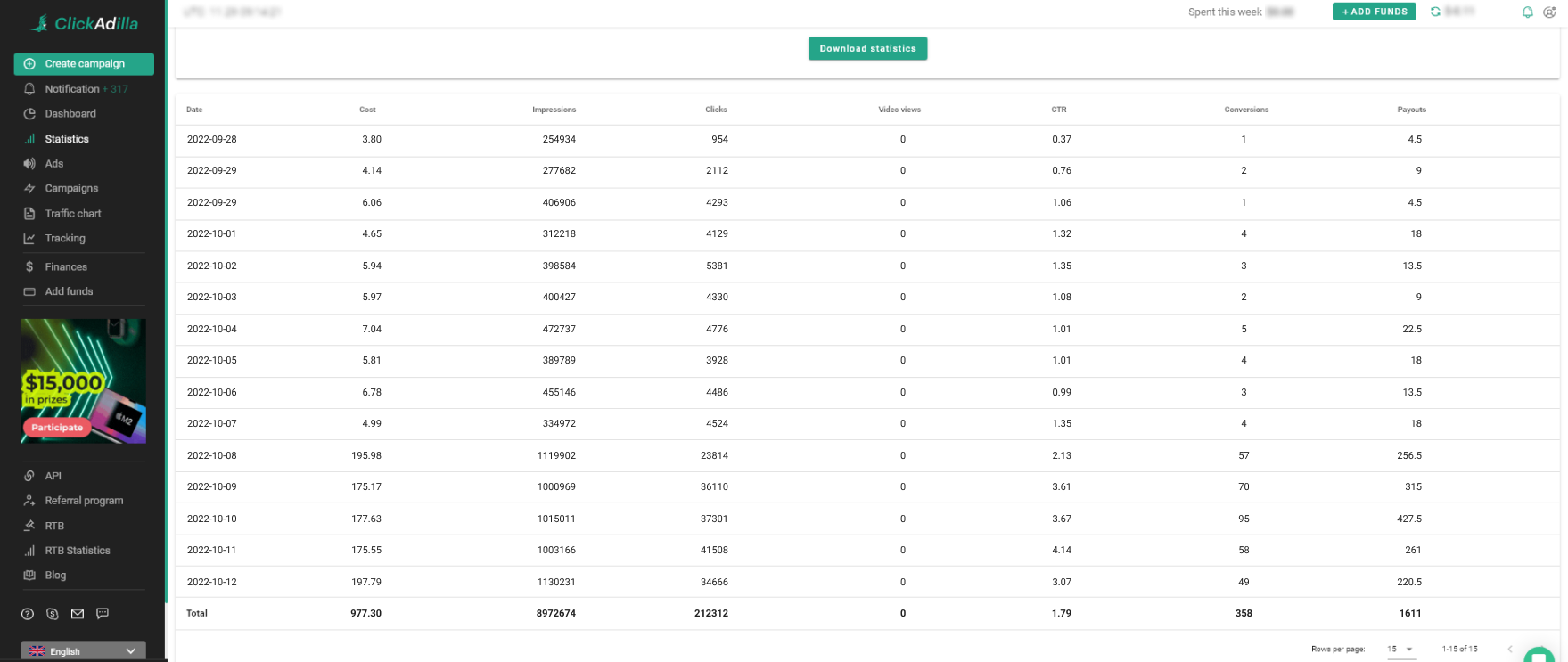The width and height of the screenshot is (1568, 662).
Task: Click the notification bell icon in header
Action: point(1527,12)
